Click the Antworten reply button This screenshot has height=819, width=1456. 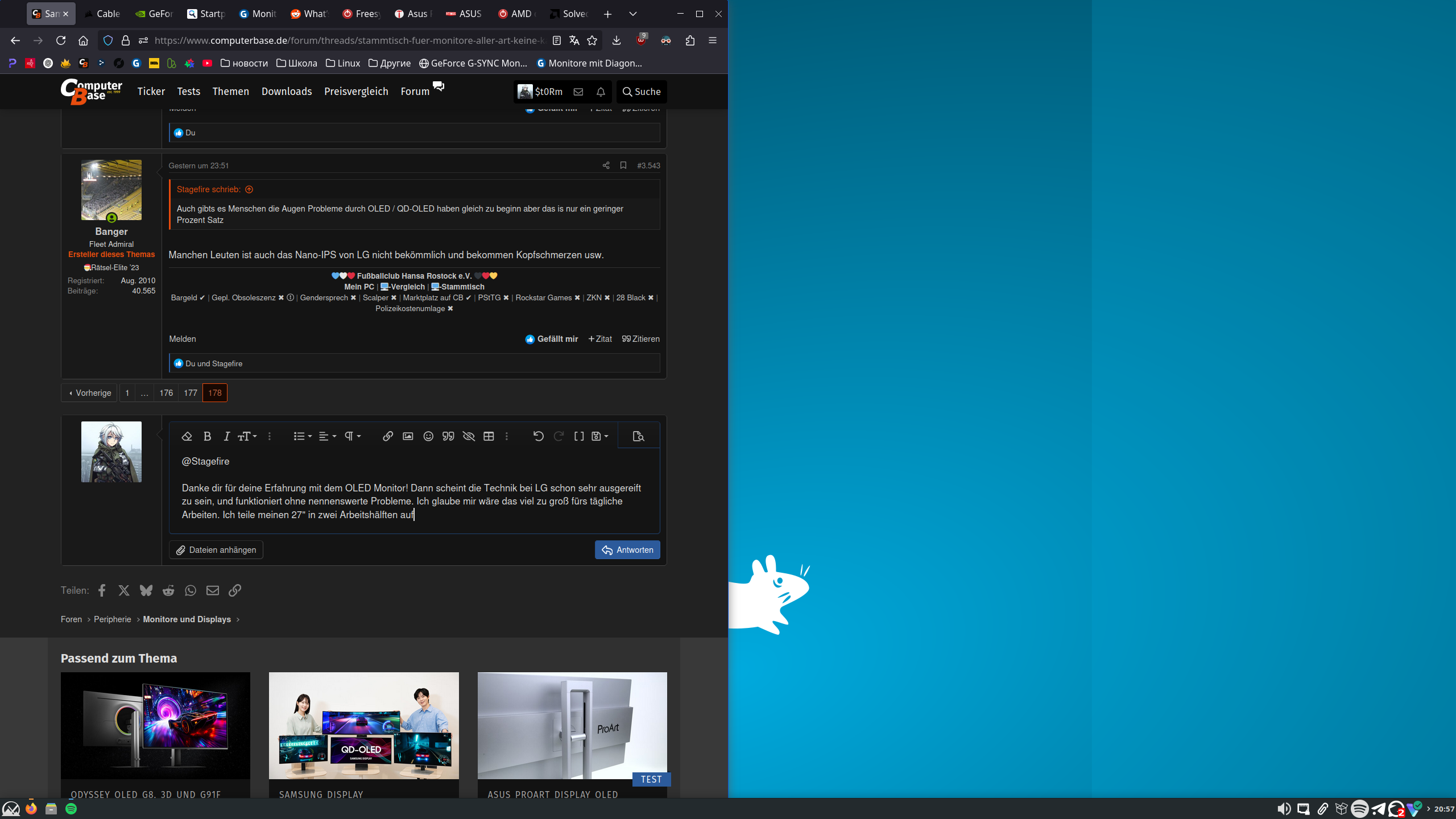point(627,550)
